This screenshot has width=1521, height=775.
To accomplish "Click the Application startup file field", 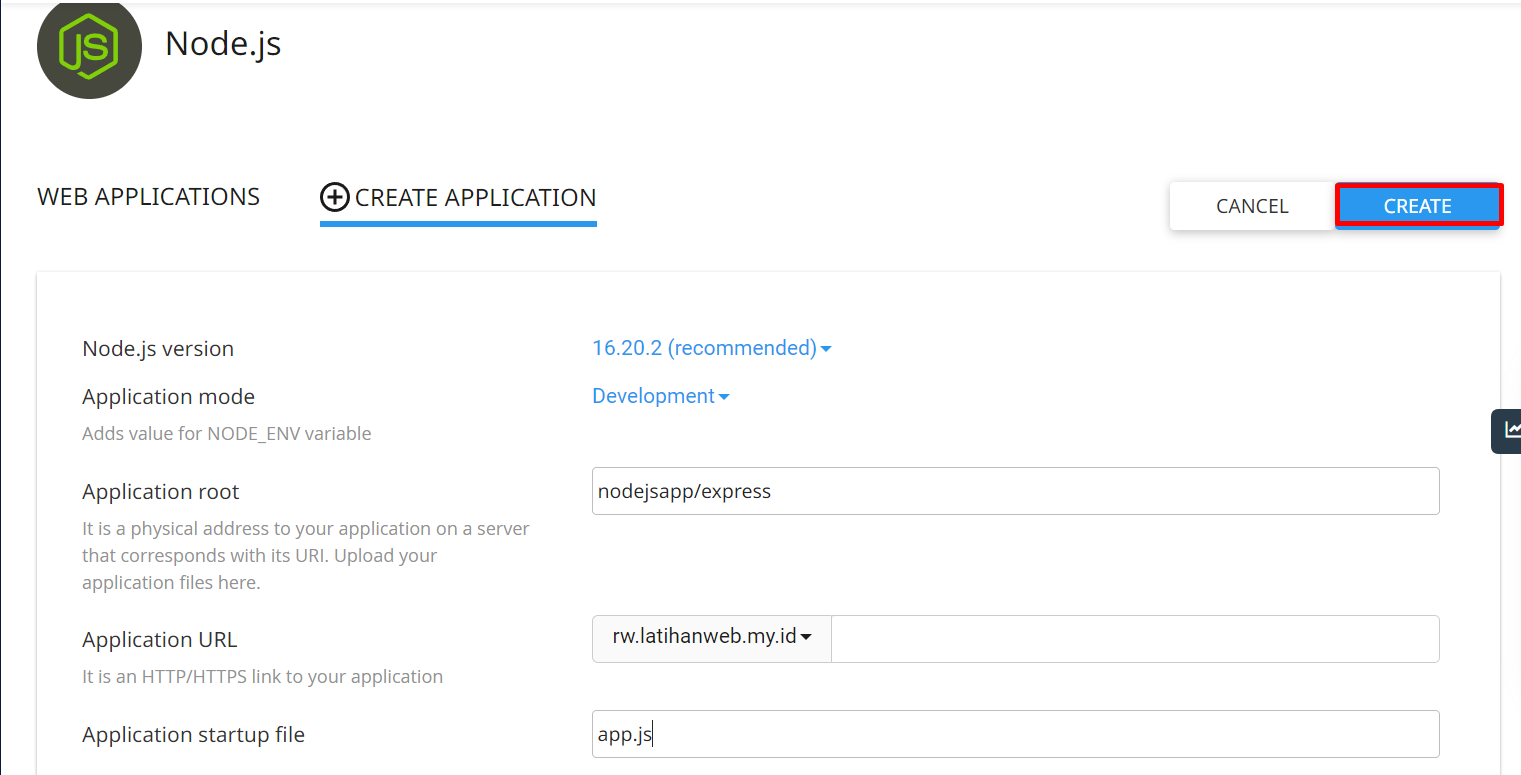I will point(1015,735).
